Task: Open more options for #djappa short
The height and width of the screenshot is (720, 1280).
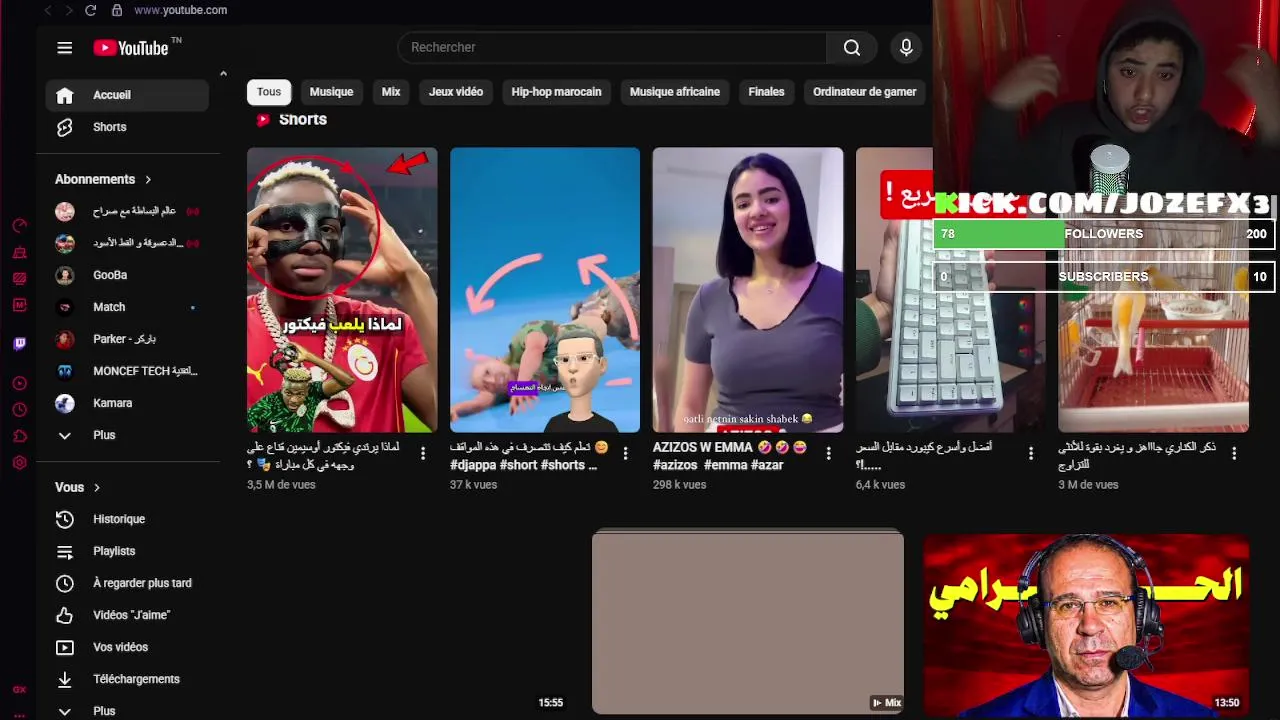Action: pos(626,453)
